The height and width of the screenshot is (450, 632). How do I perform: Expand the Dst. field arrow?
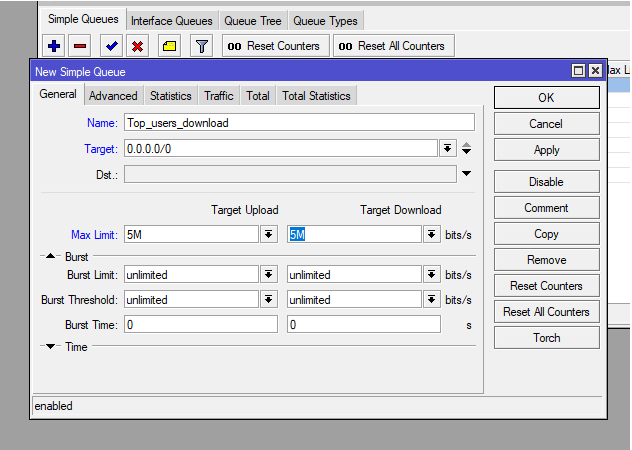(x=466, y=174)
